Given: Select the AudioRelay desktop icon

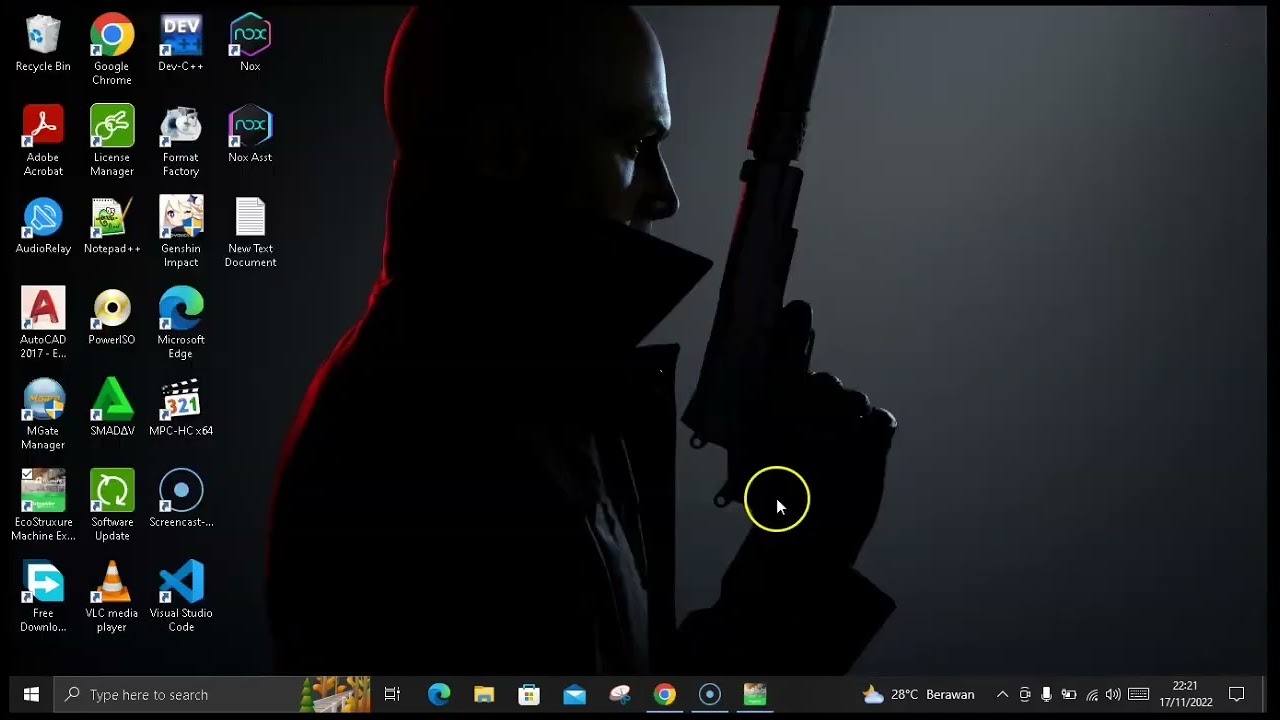Looking at the screenshot, I should 43,225.
